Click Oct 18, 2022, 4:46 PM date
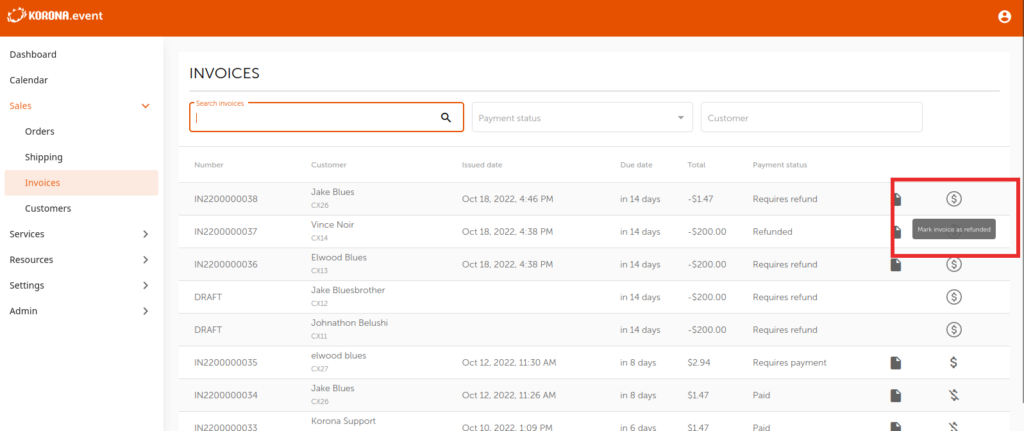Image resolution: width=1024 pixels, height=431 pixels. click(x=507, y=199)
